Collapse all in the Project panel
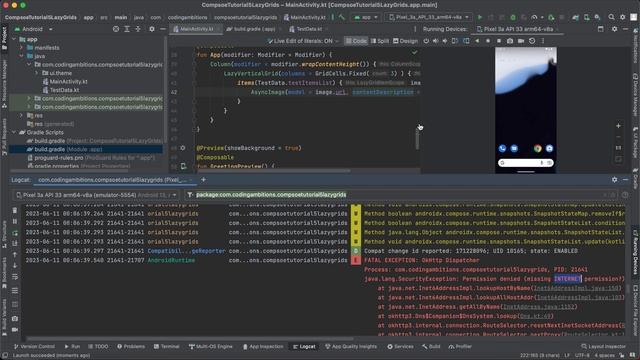This screenshot has width=640, height=360. [138, 29]
